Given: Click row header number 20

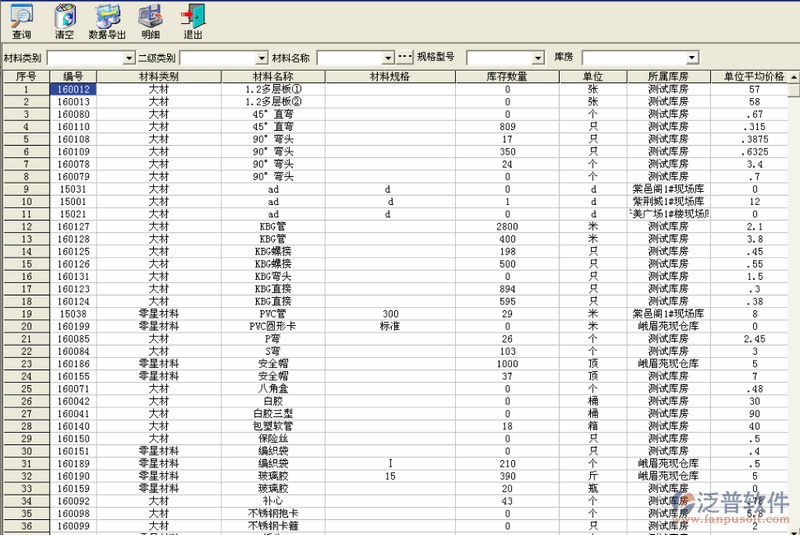Looking at the screenshot, I should pyautogui.click(x=27, y=326).
